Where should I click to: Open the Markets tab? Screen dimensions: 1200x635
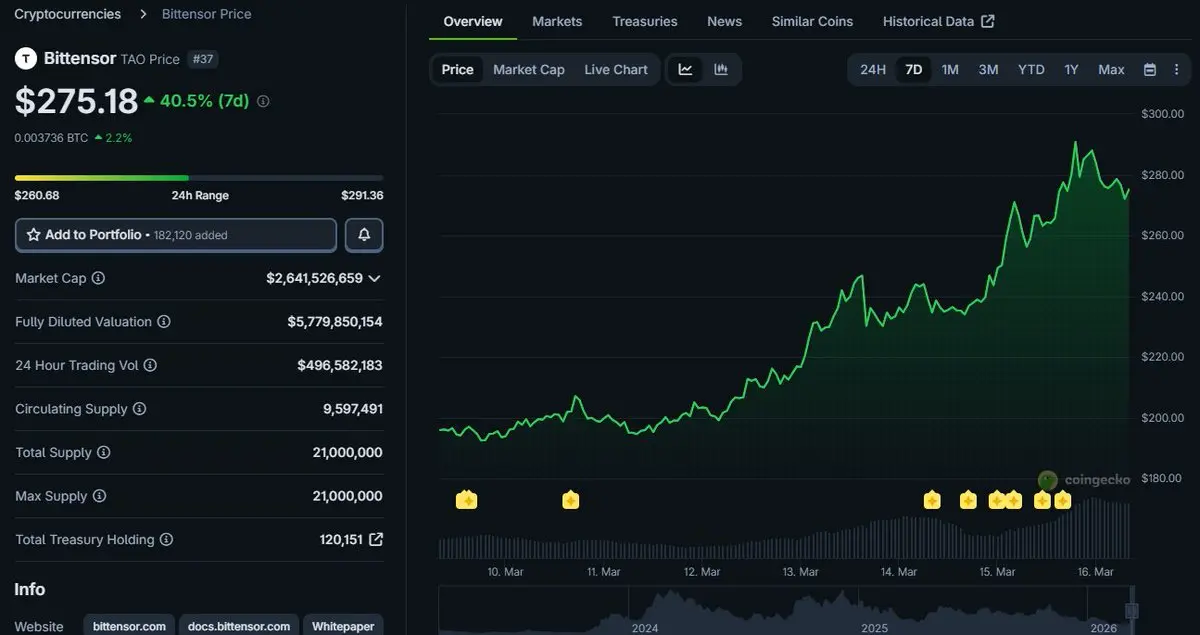coord(557,21)
